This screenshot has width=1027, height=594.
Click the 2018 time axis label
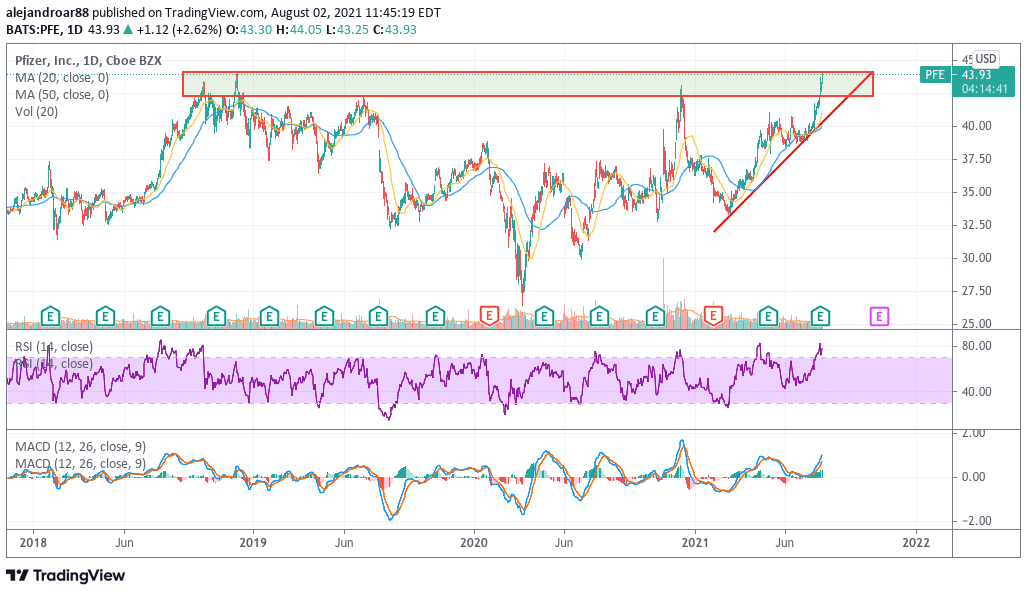coord(33,543)
